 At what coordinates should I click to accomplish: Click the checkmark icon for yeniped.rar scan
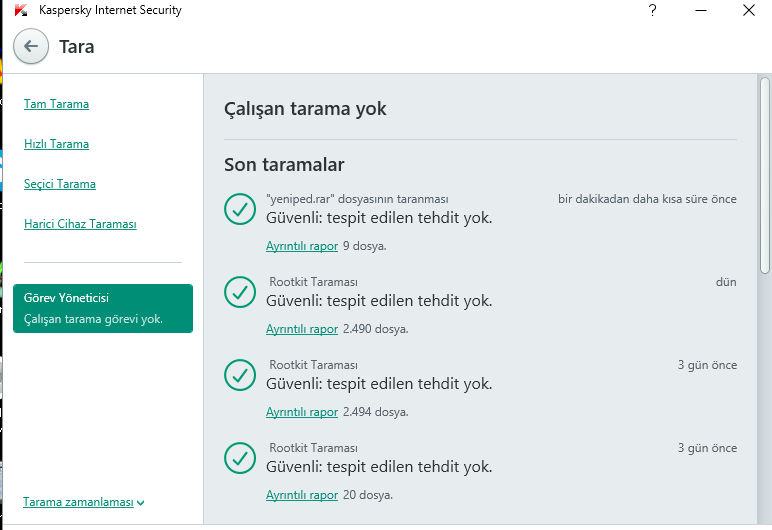point(240,209)
